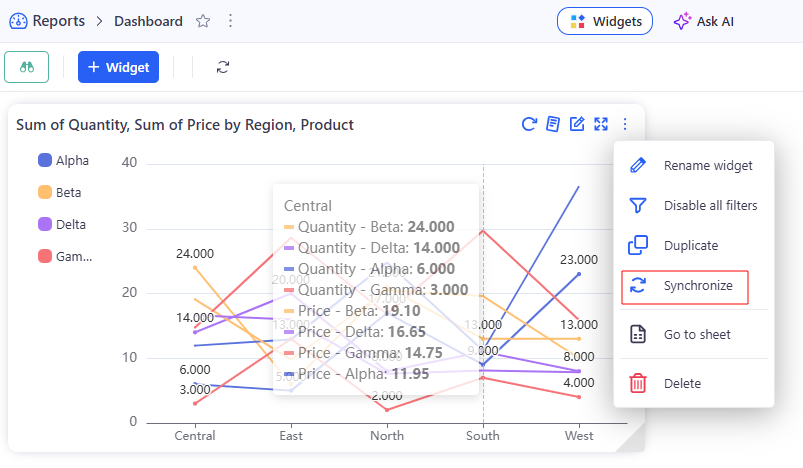
Task: Click the edit widget pencil icon
Action: [x=577, y=124]
